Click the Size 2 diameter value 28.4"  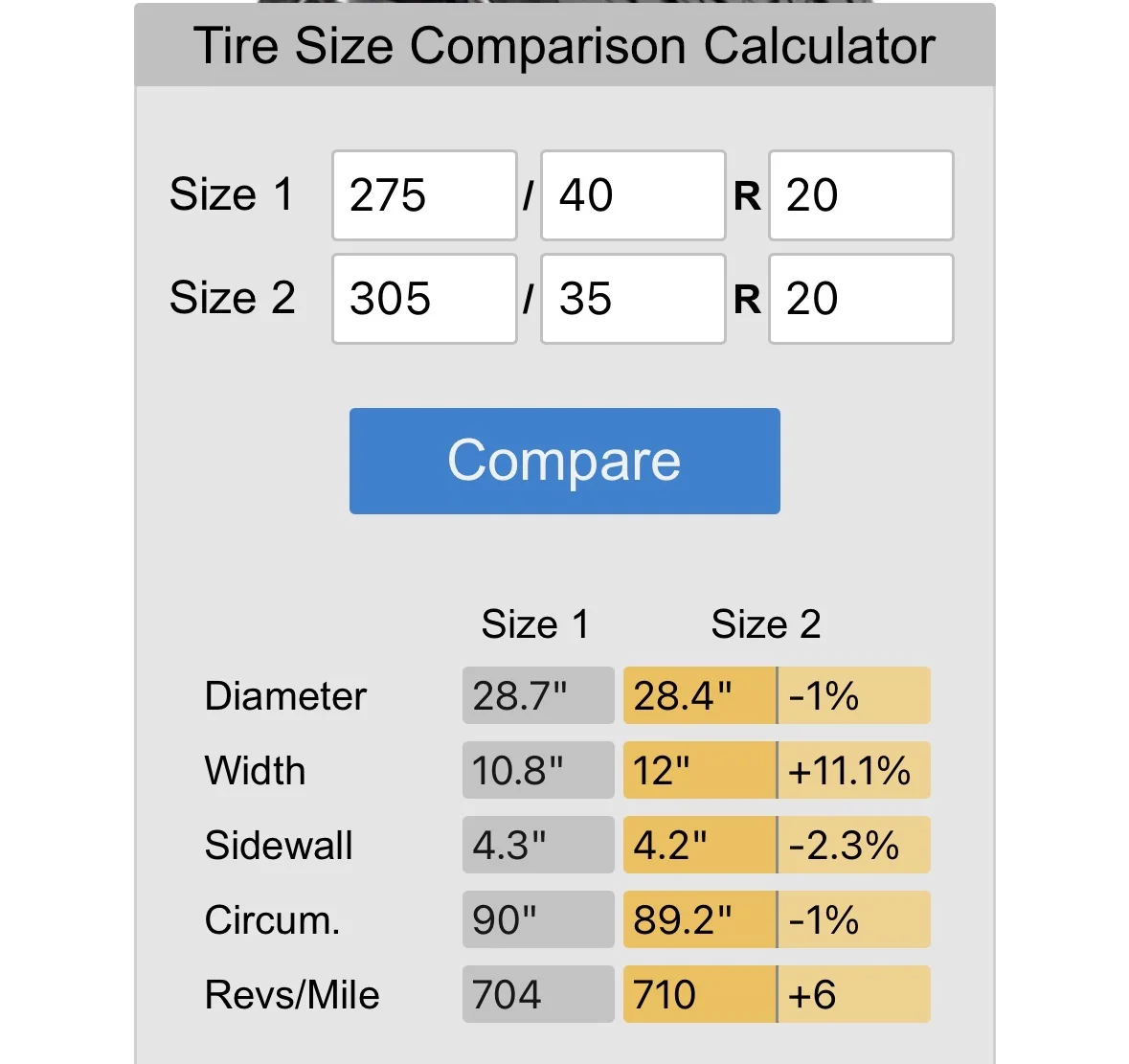tap(699, 695)
